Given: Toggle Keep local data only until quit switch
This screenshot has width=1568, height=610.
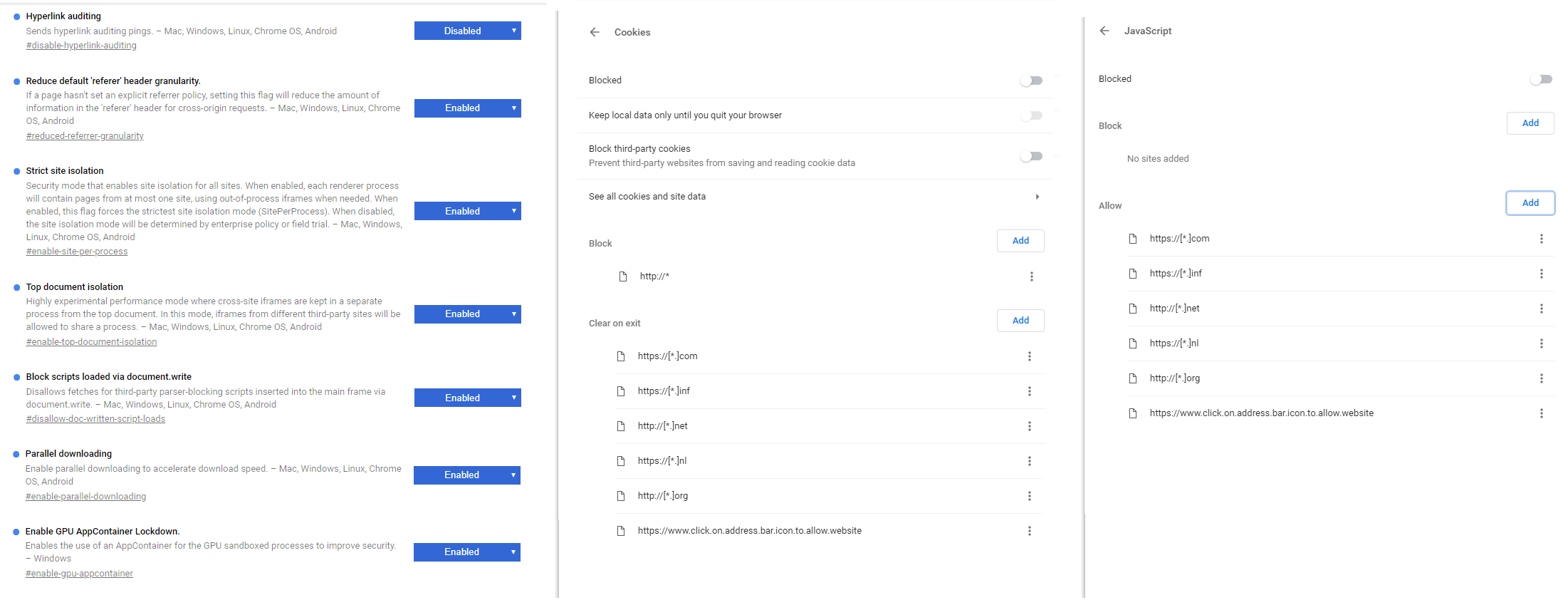Looking at the screenshot, I should pyautogui.click(x=1031, y=115).
